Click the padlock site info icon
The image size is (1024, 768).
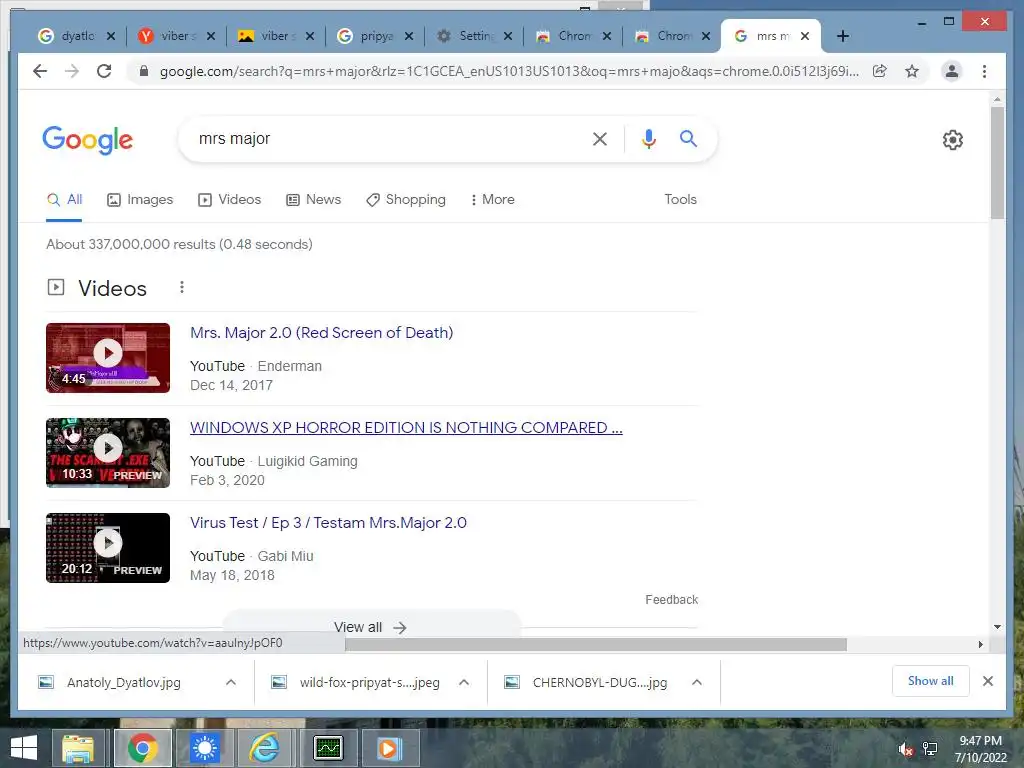[144, 71]
